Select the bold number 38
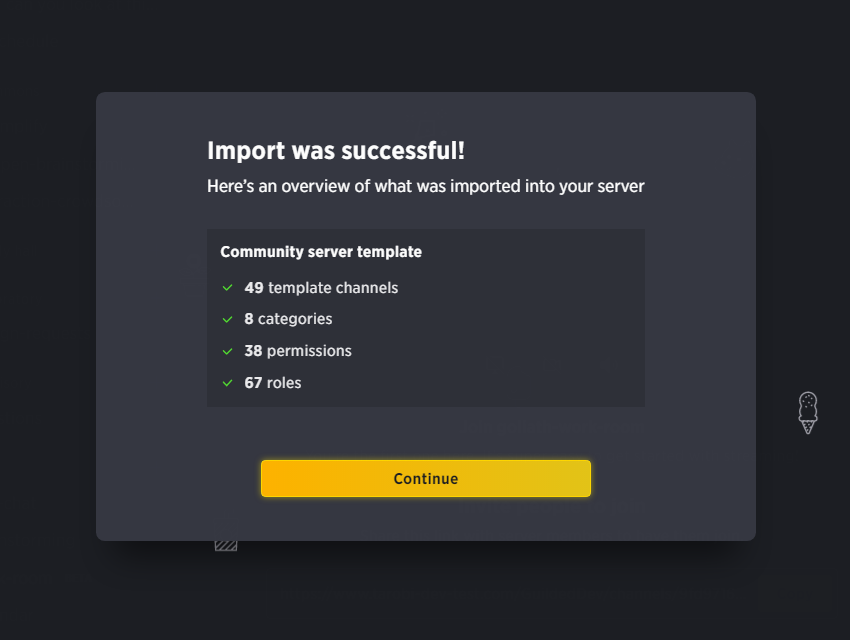 [x=253, y=351]
